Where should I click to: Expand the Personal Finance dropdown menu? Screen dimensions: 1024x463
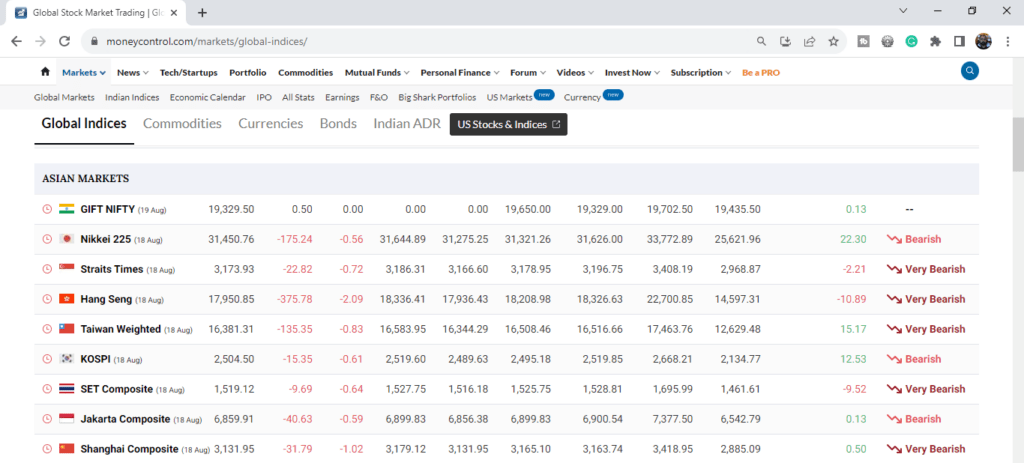(460, 72)
